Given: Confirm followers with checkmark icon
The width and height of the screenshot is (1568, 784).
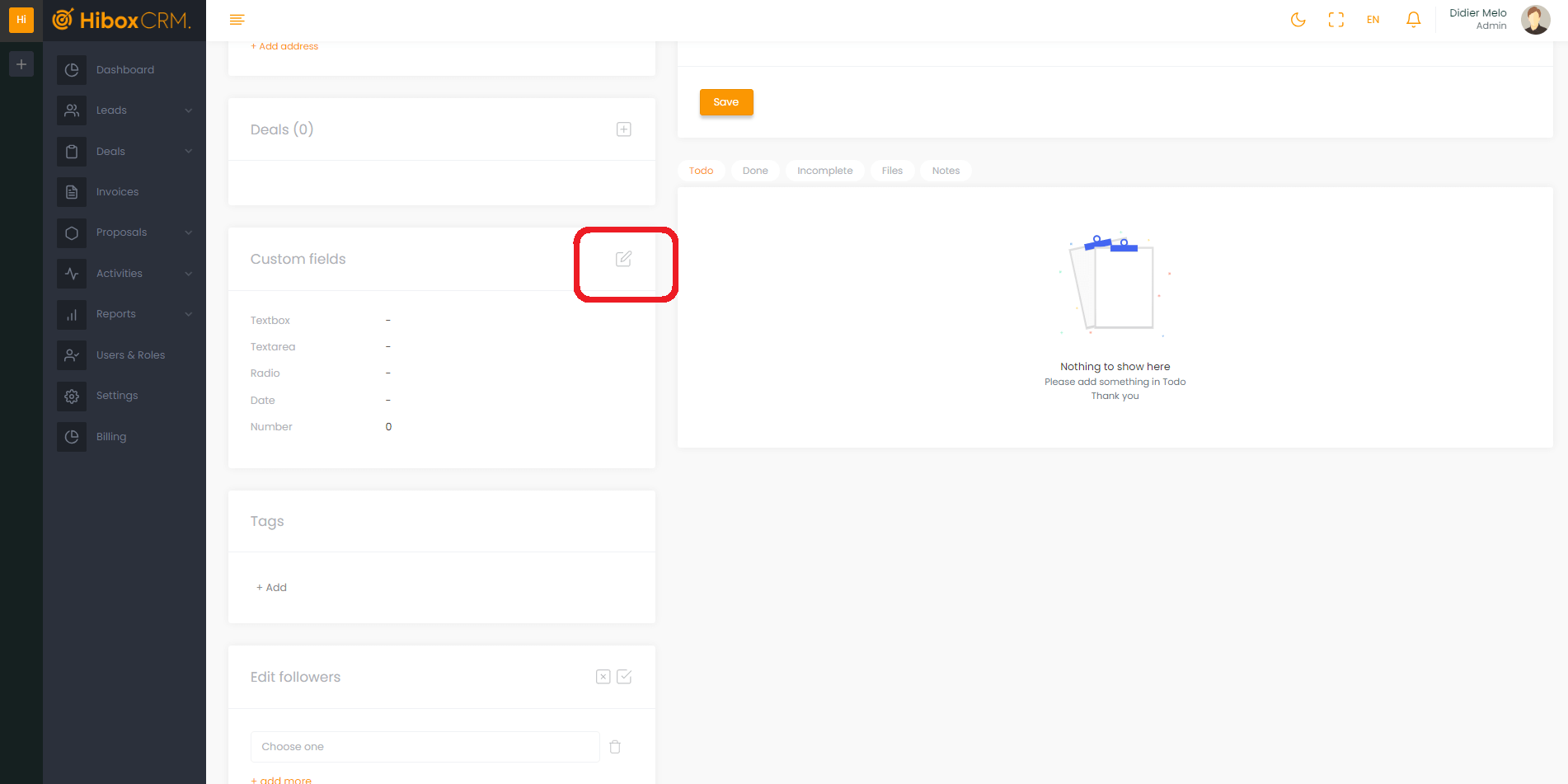Looking at the screenshot, I should (624, 677).
